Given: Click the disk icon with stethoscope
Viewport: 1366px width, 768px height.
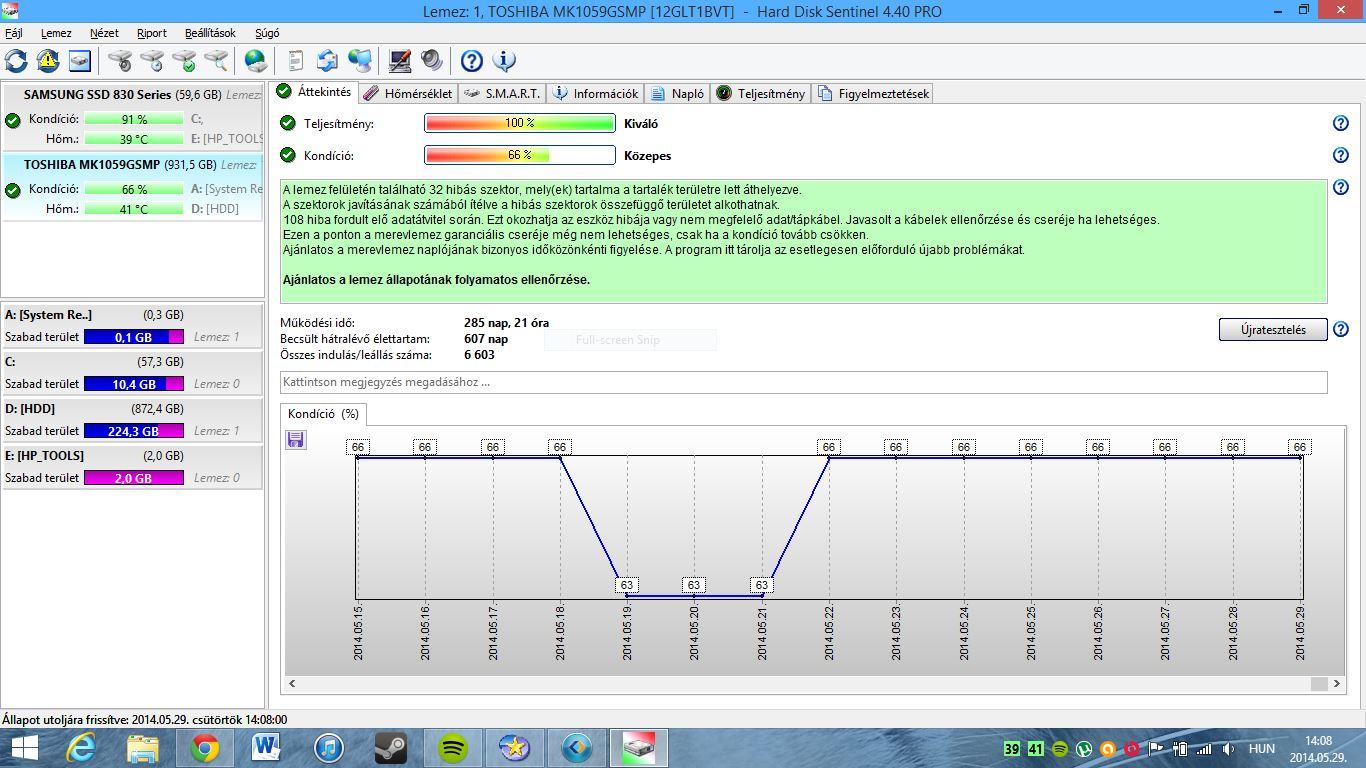Looking at the screenshot, I should (x=120, y=61).
